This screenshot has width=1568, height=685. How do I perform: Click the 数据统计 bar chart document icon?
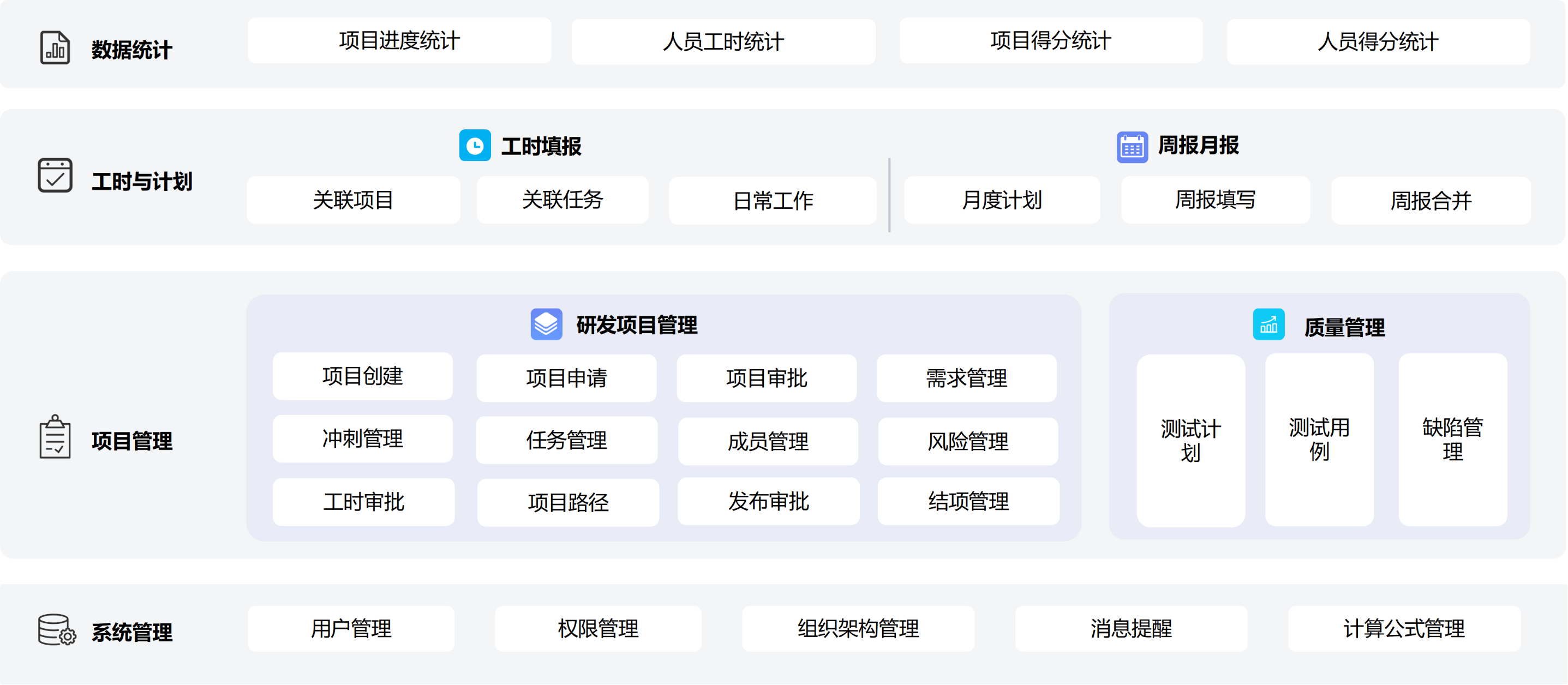pyautogui.click(x=55, y=47)
